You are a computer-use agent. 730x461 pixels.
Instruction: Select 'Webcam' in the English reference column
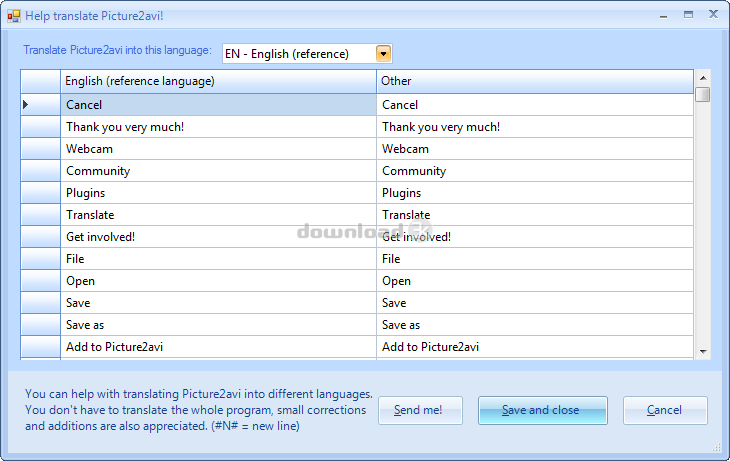(218, 149)
